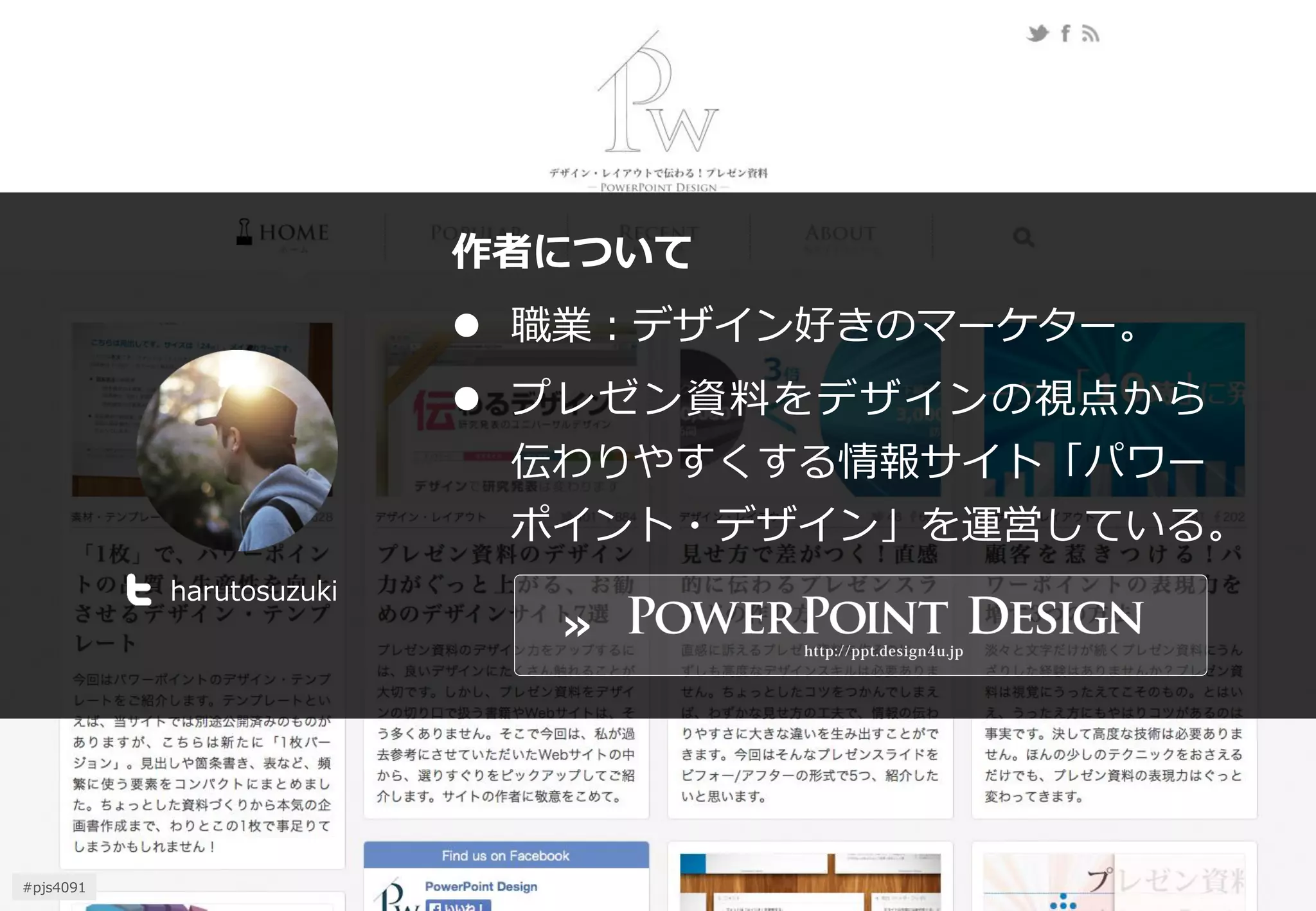Click the 素材・テンプレート category label

tap(116, 517)
